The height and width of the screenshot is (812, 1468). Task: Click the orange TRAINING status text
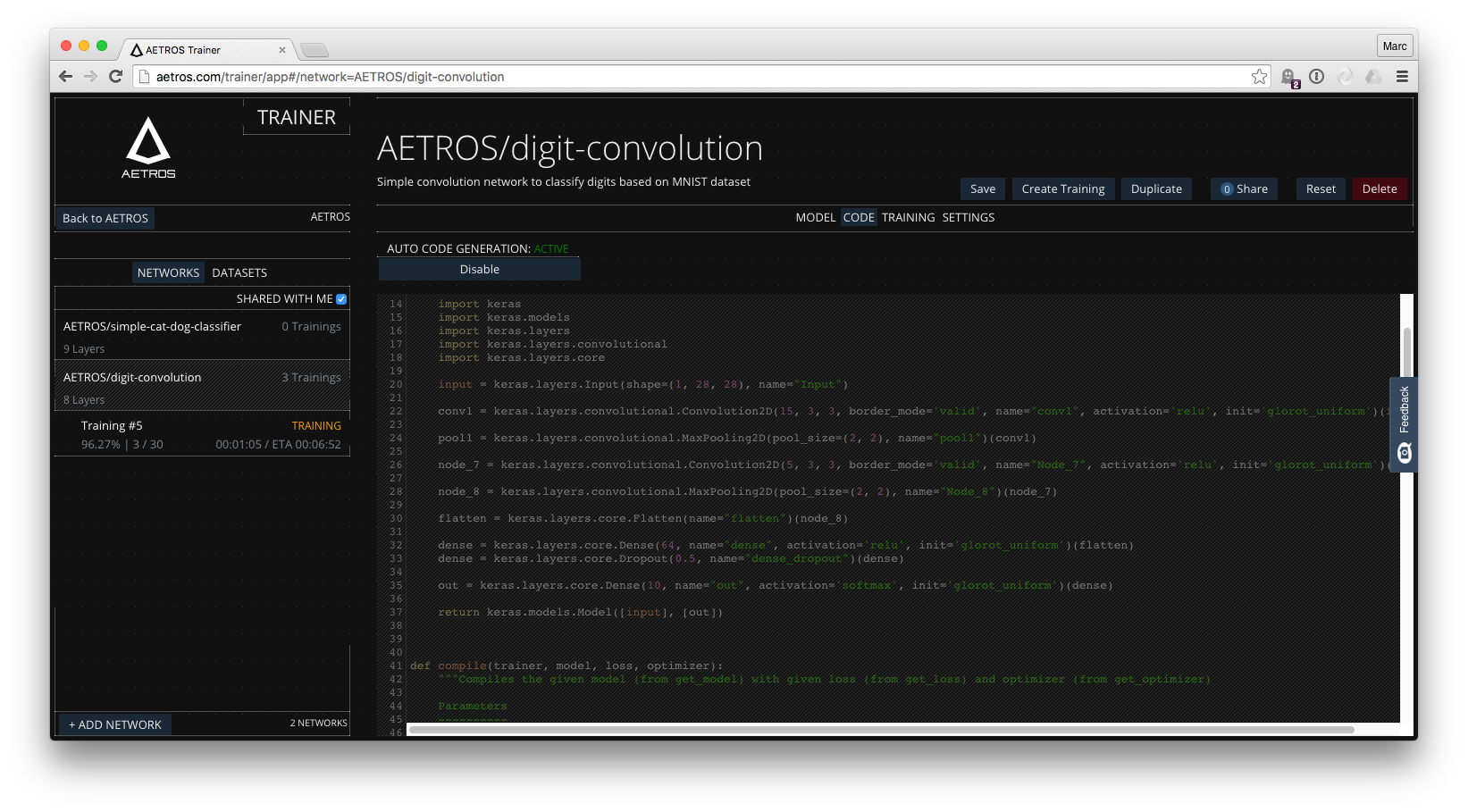(316, 426)
